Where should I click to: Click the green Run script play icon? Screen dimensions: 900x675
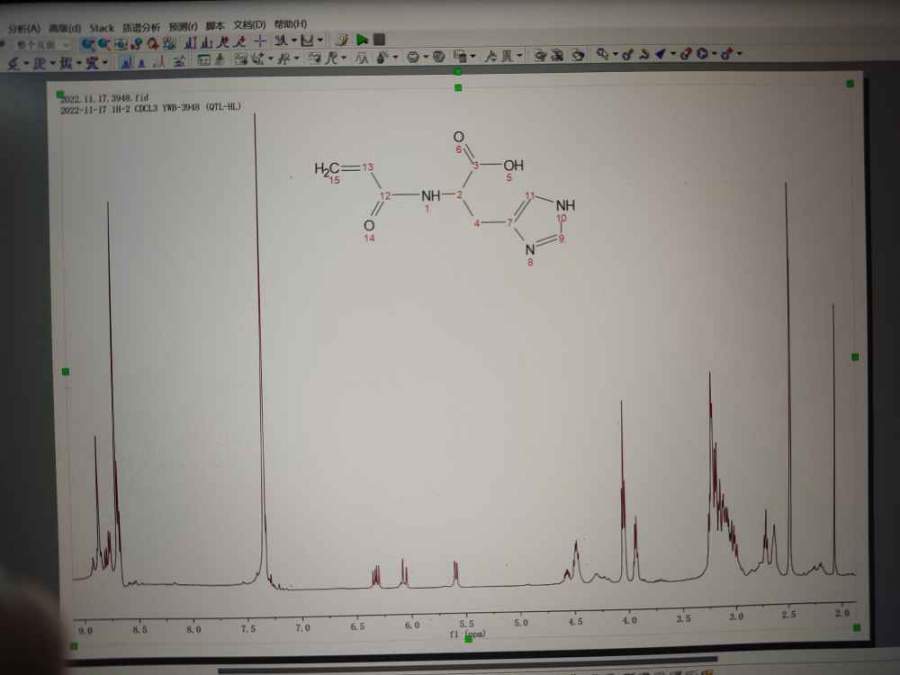(362, 40)
